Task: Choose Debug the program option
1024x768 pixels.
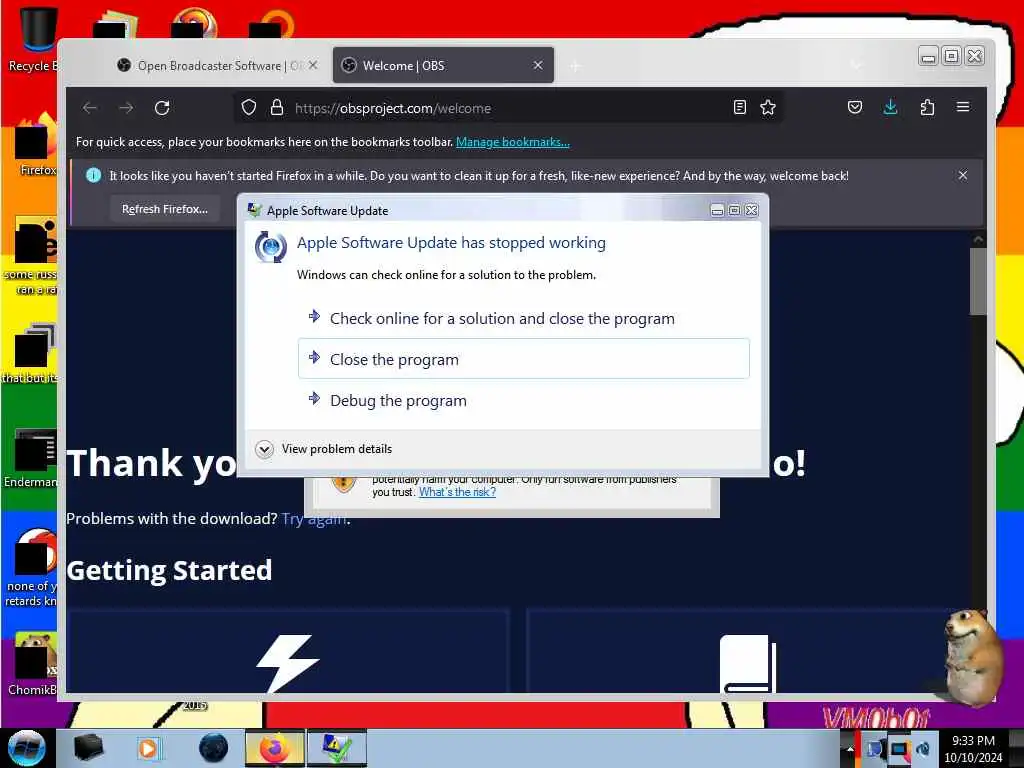Action: [524, 400]
